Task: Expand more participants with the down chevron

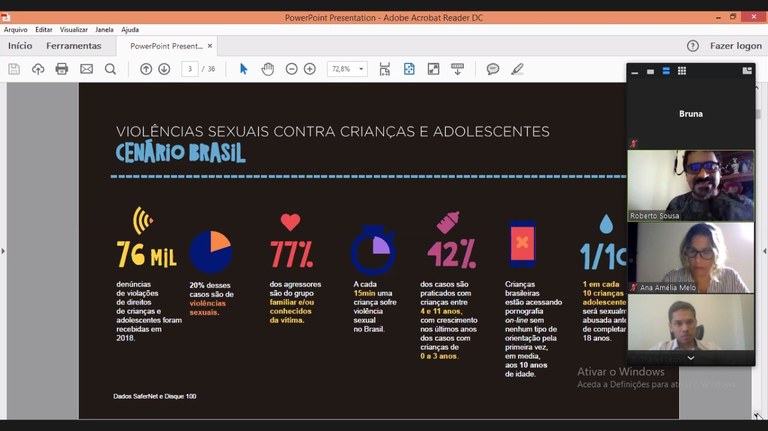Action: 690,357
